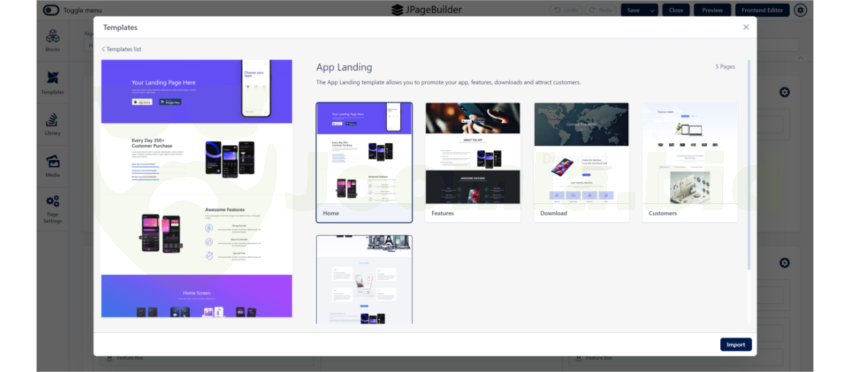Open the Templates sidebar icon
The width and height of the screenshot is (850, 372).
(x=53, y=78)
